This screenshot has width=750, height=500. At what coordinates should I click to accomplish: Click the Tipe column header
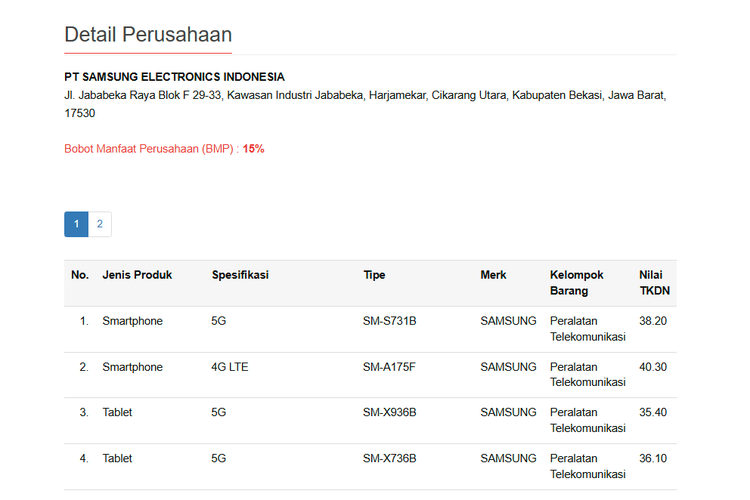click(x=375, y=275)
